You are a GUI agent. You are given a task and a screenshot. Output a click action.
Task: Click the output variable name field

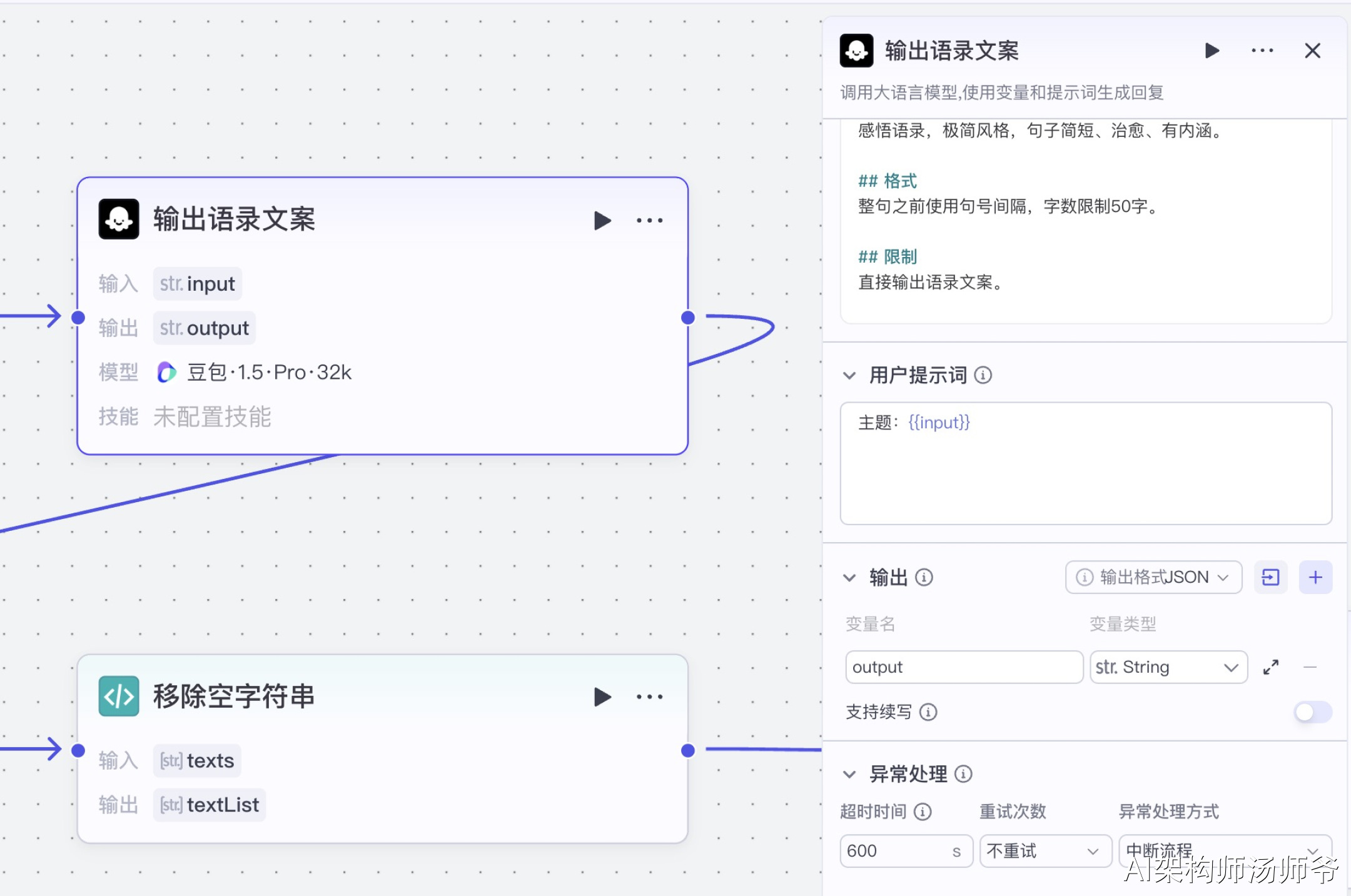963,667
